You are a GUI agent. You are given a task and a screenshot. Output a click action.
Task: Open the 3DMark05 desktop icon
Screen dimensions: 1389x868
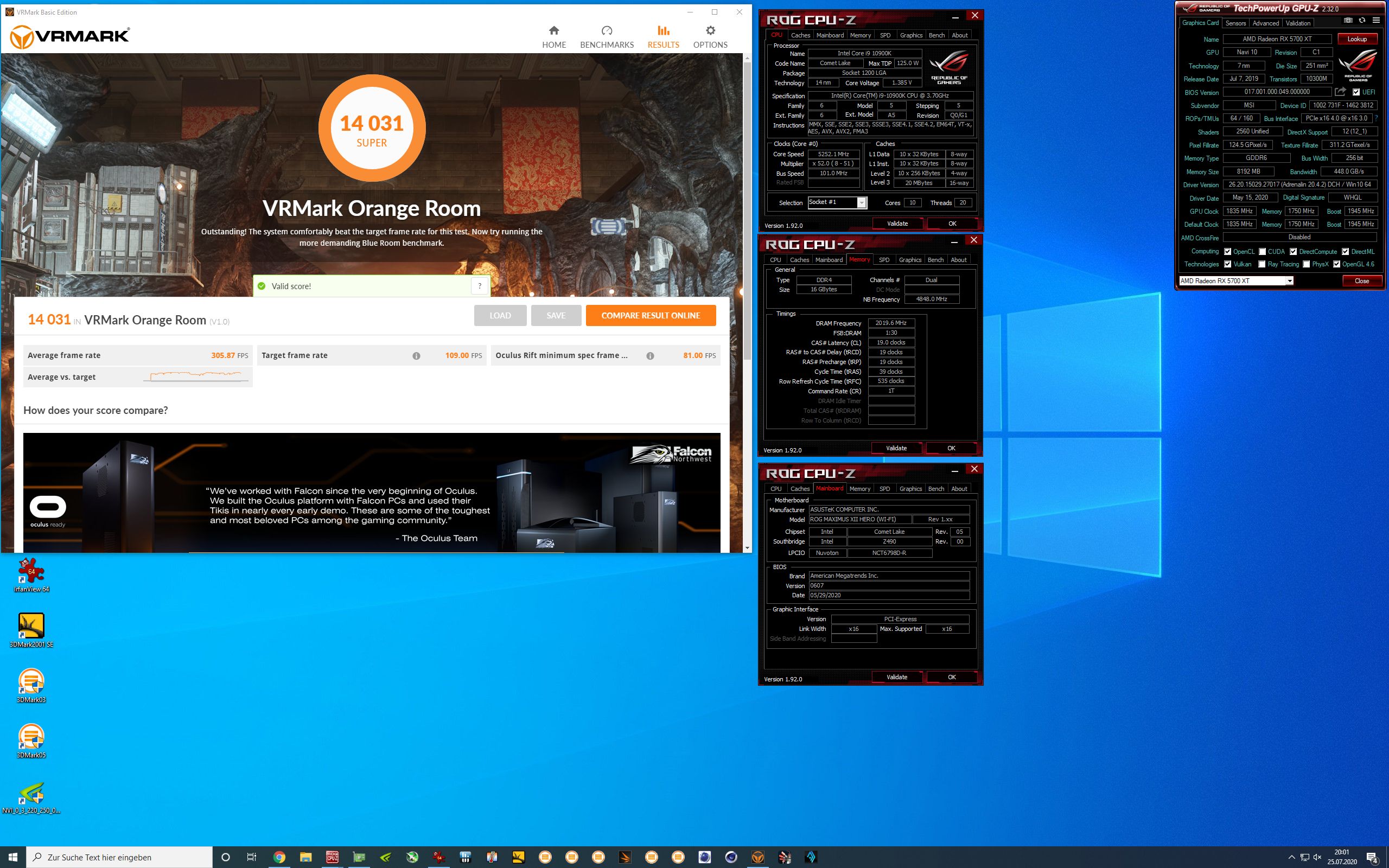coord(31,741)
